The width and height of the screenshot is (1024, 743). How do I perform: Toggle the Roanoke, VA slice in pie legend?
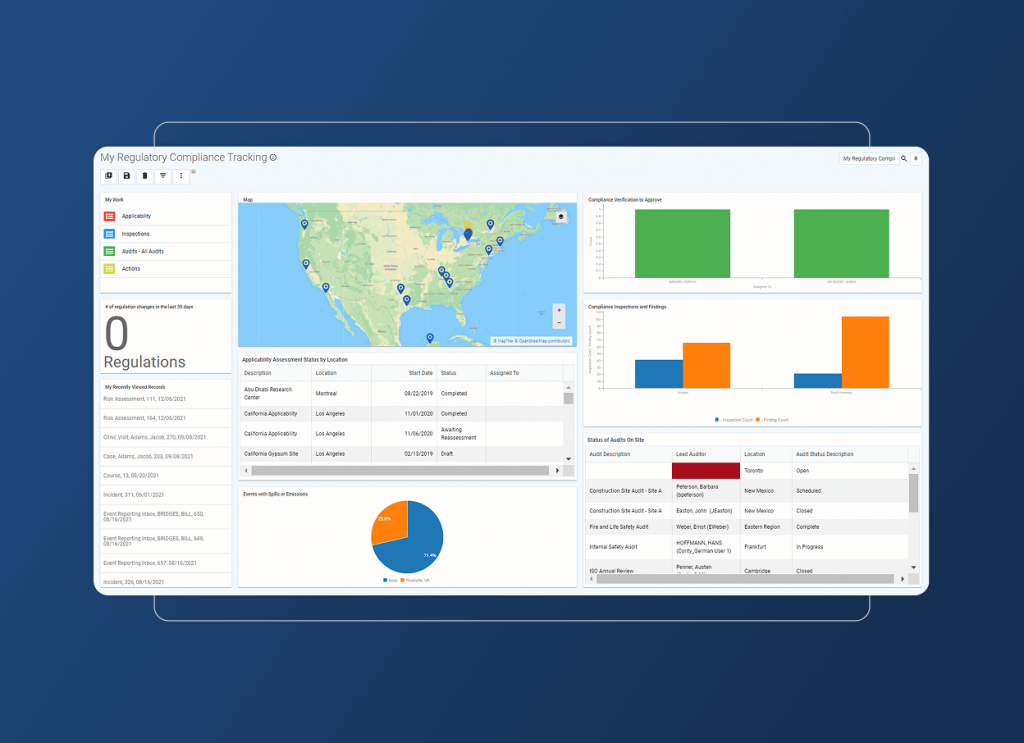[x=412, y=579]
